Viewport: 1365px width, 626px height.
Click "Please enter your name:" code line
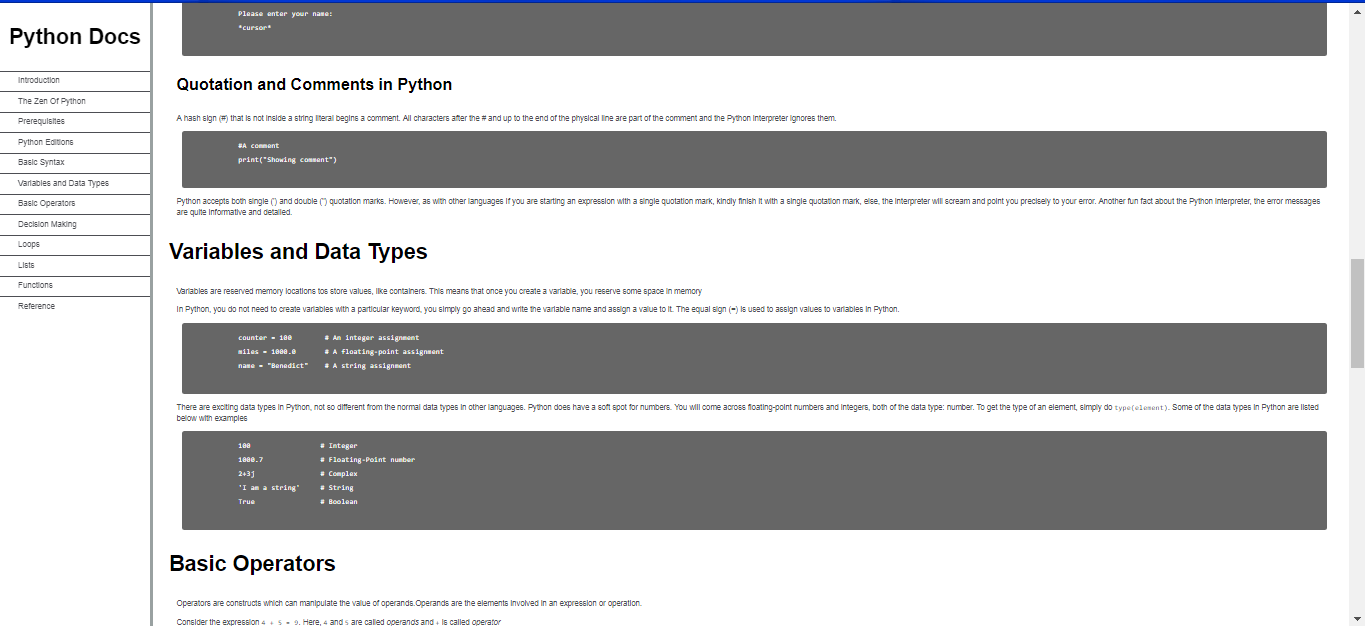[285, 14]
